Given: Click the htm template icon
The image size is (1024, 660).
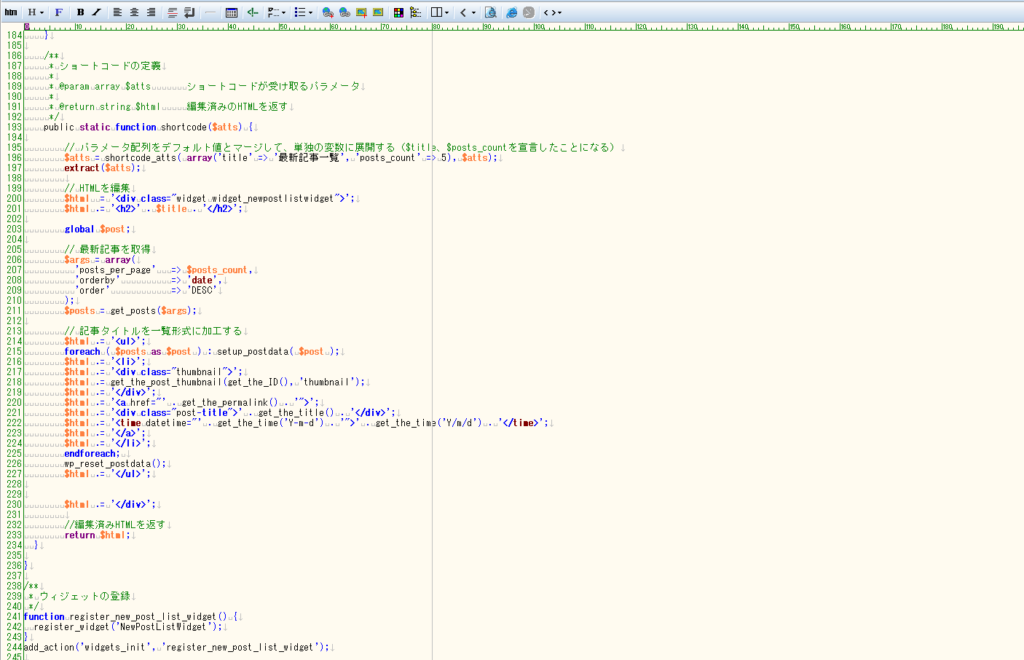Looking at the screenshot, I should click(x=10, y=12).
